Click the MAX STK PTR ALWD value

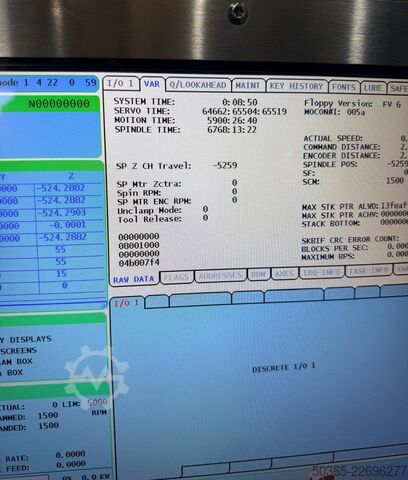coord(394,205)
